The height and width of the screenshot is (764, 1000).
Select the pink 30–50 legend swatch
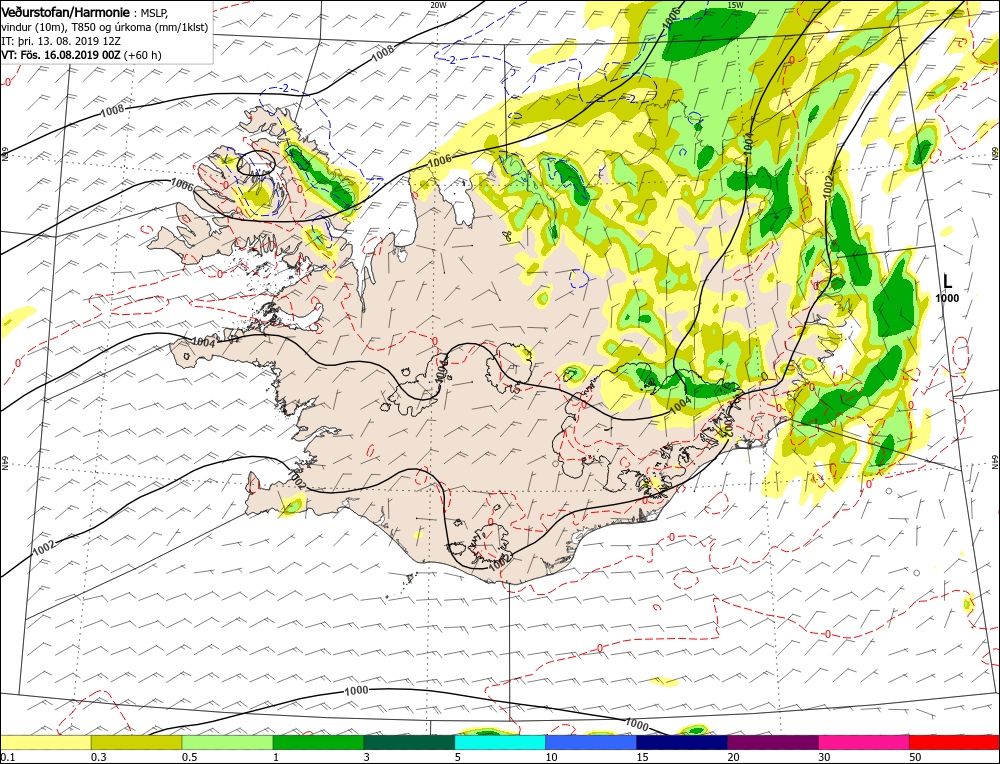(864, 742)
